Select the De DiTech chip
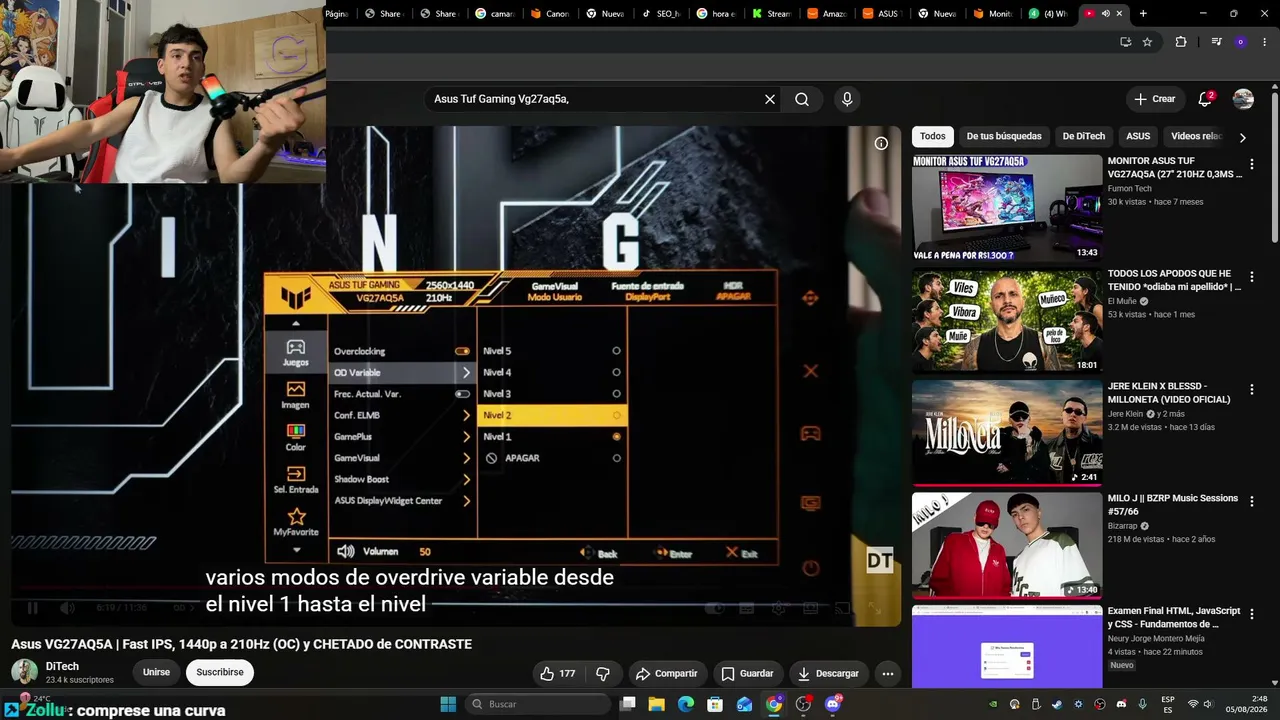Screen dimensions: 1280x720 point(1084,136)
